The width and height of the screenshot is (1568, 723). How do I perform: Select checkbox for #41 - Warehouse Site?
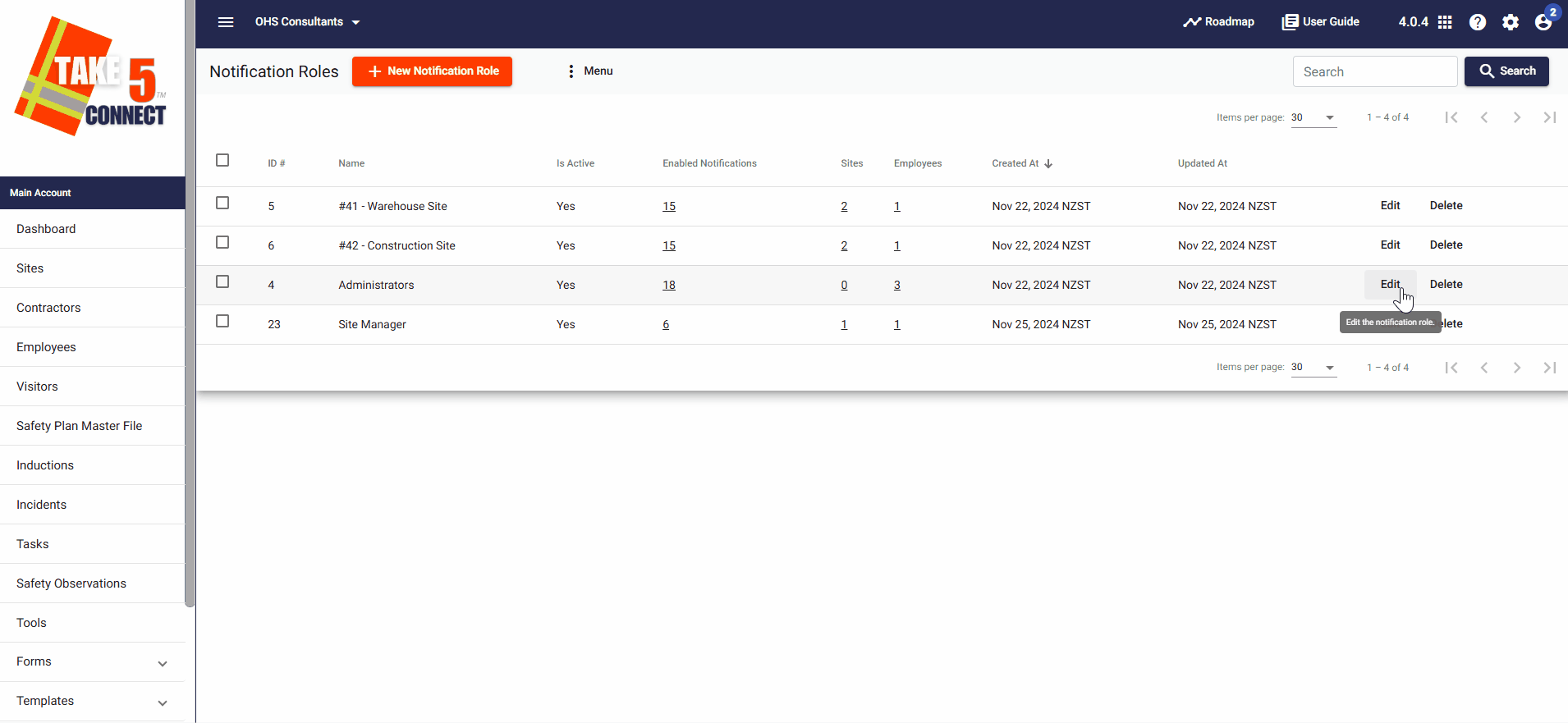[222, 203]
